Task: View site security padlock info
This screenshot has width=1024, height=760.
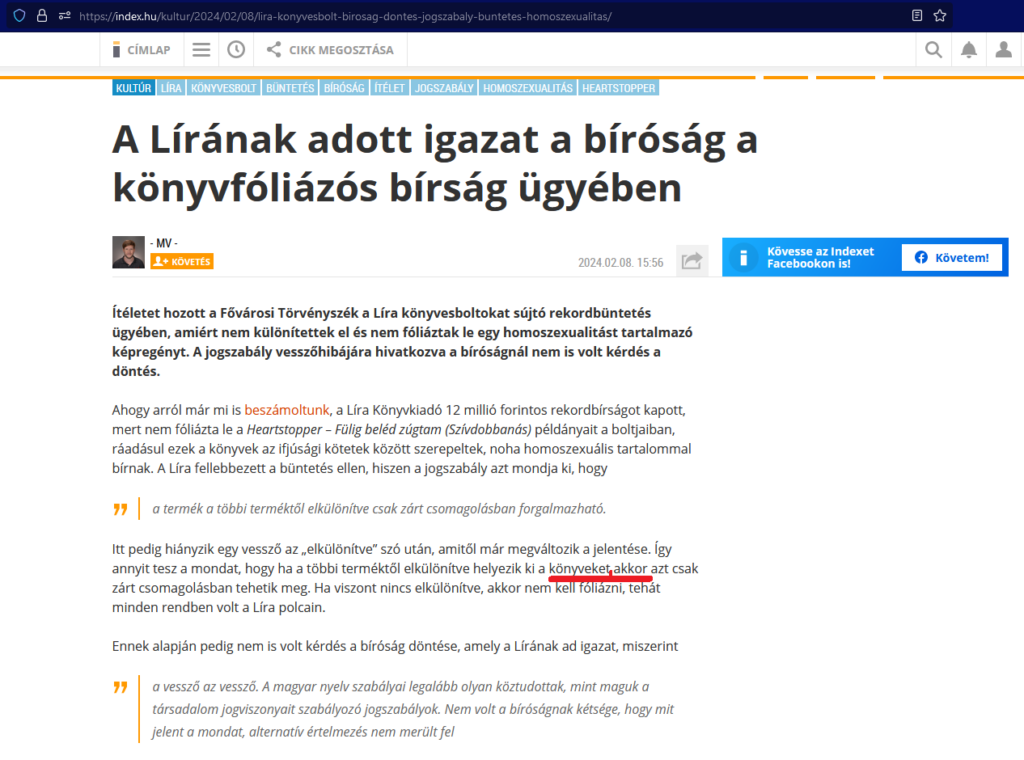Action: coord(42,16)
